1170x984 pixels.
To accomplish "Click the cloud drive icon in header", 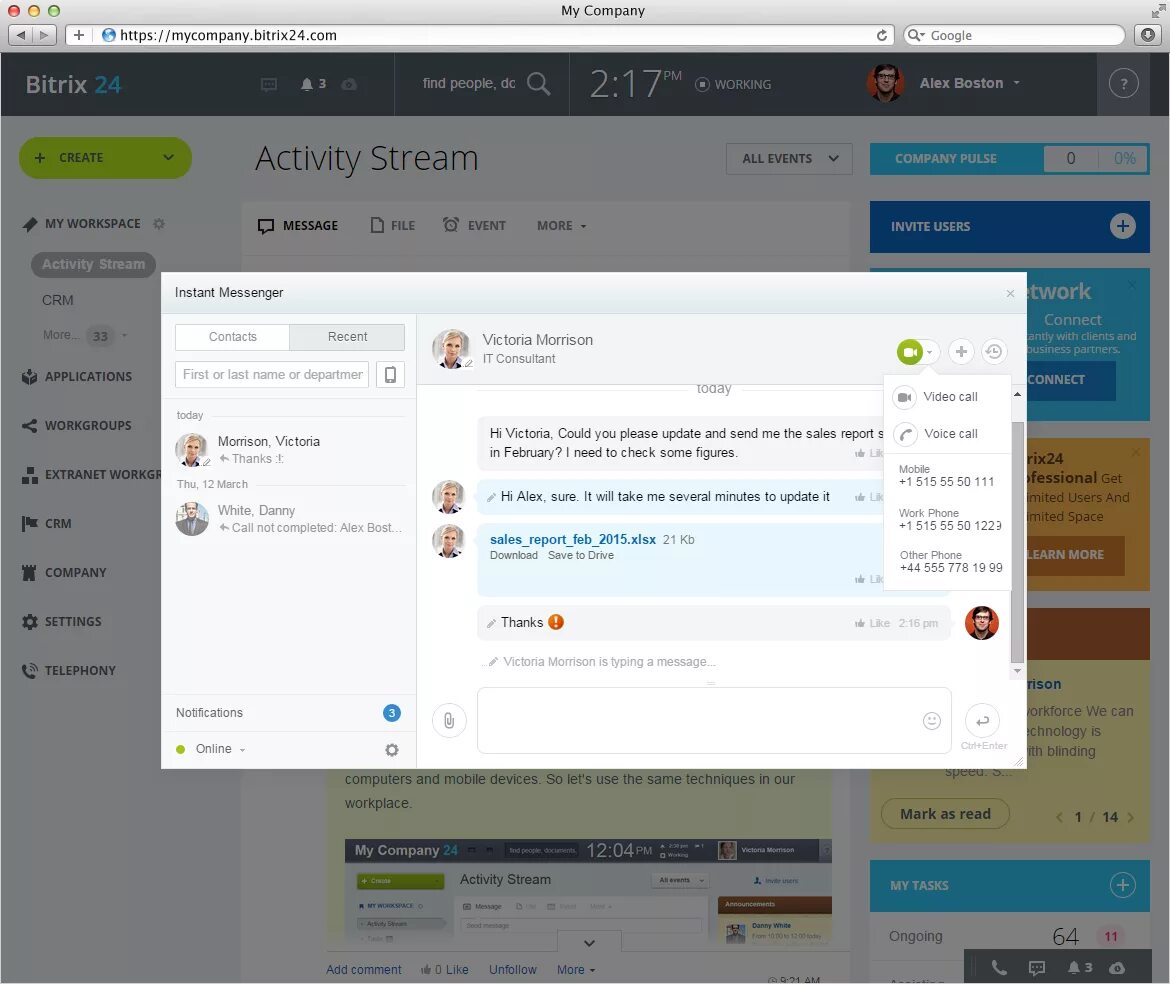I will [348, 84].
